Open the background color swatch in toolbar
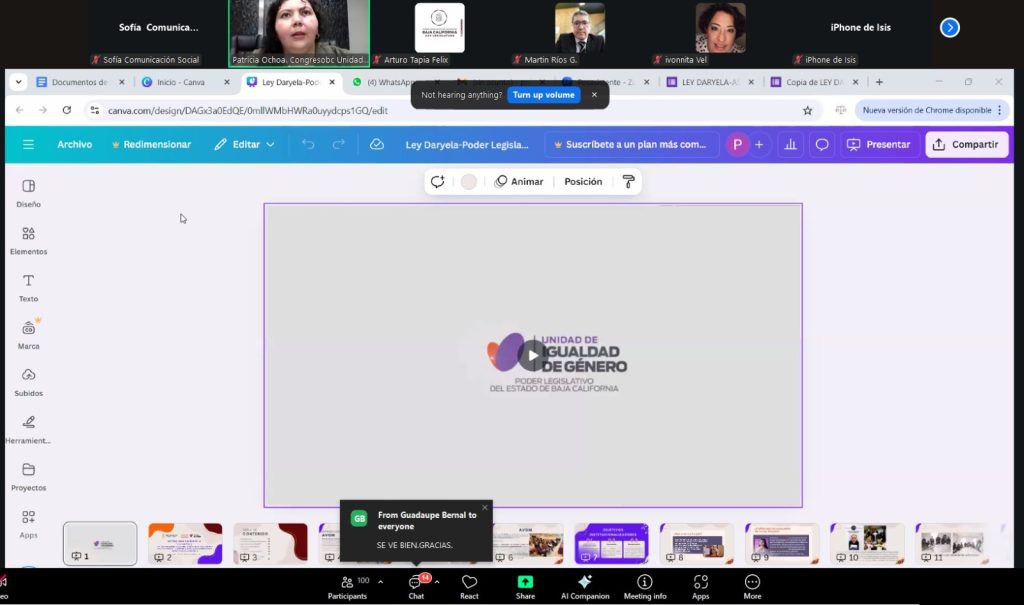The image size is (1024, 605). tap(469, 181)
